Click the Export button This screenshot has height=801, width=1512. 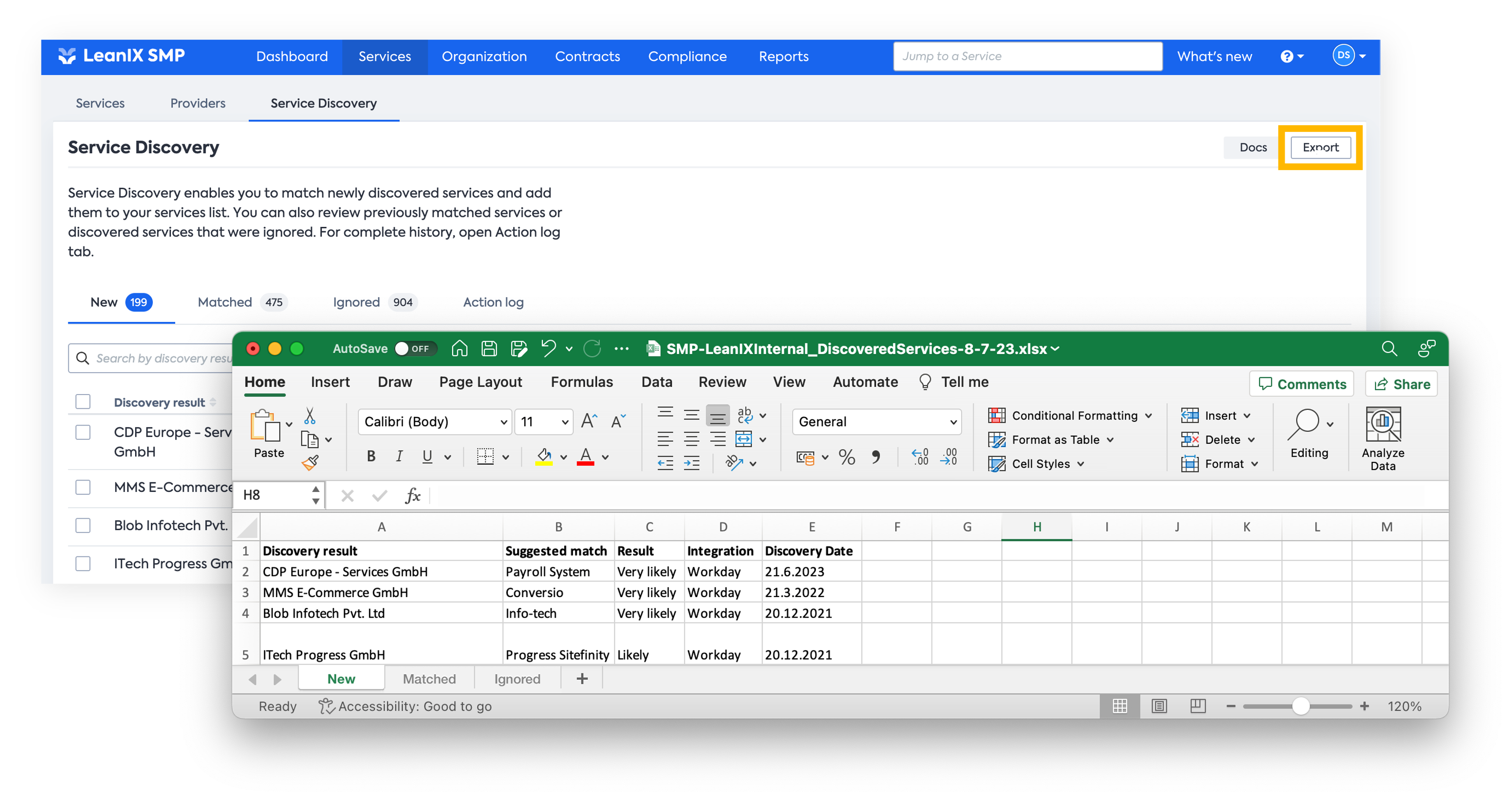pos(1321,148)
